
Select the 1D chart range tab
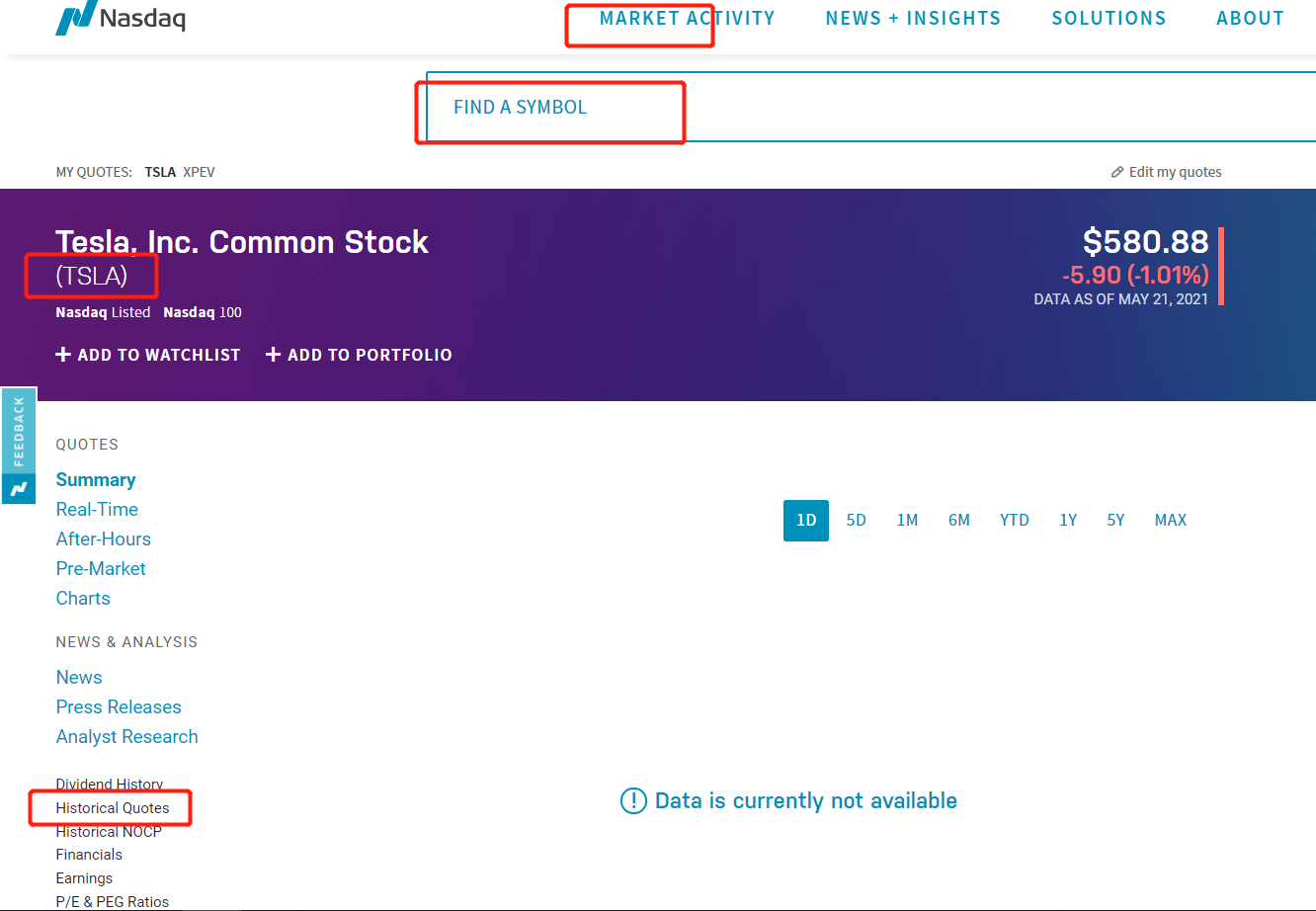(x=806, y=521)
